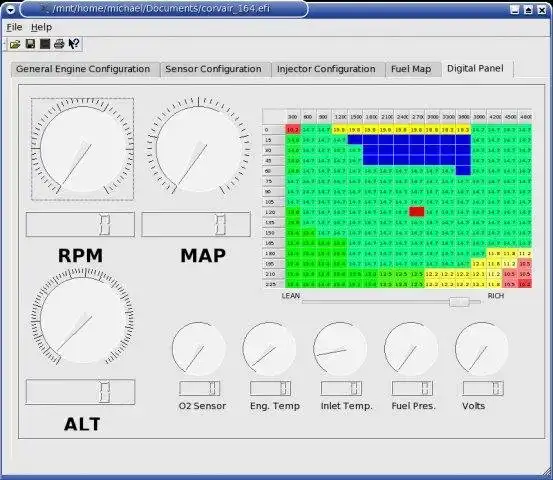Select the red 10.2 cell in row 0
Viewport: 553px width, 480px height.
tap(293, 129)
